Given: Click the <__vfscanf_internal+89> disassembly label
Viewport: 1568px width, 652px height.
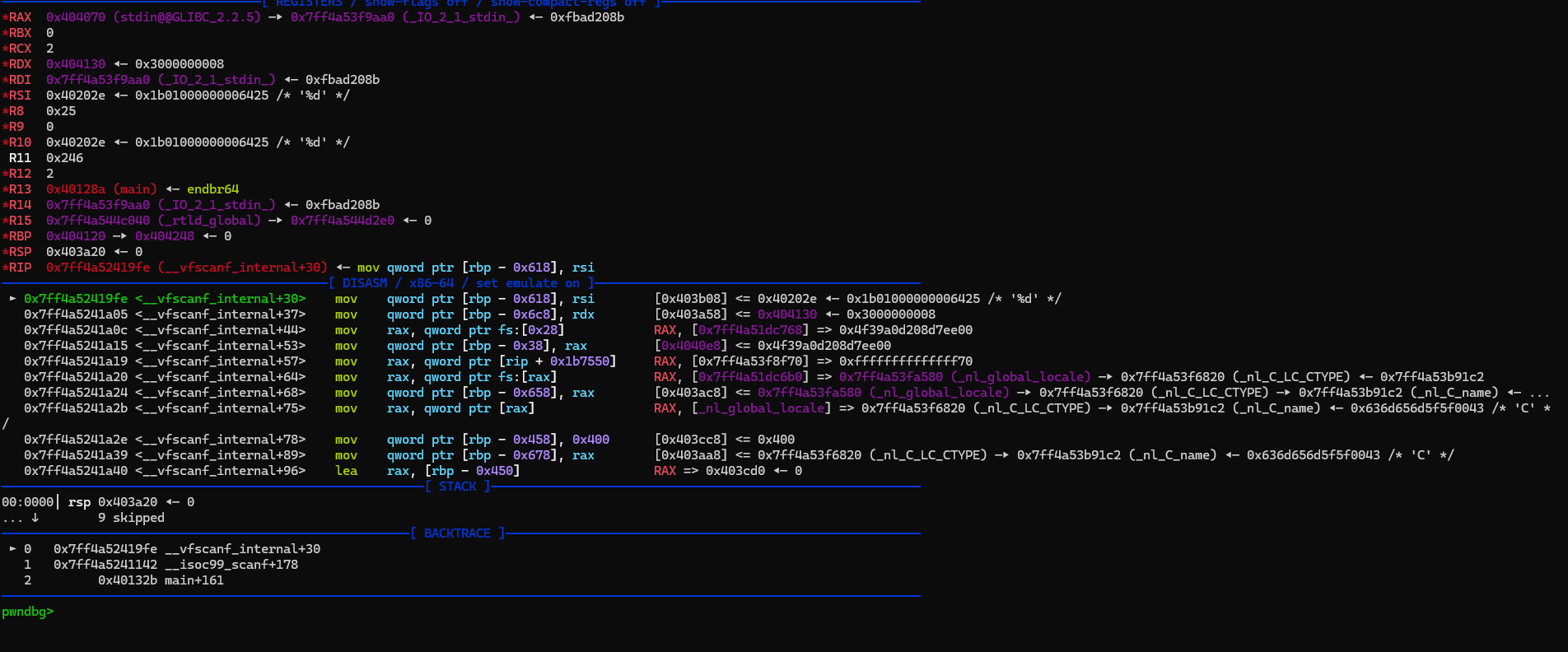Looking at the screenshot, I should (220, 455).
